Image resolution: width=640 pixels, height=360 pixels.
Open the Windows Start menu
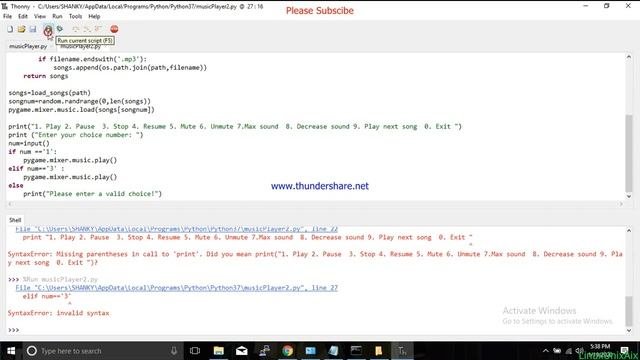11,351
